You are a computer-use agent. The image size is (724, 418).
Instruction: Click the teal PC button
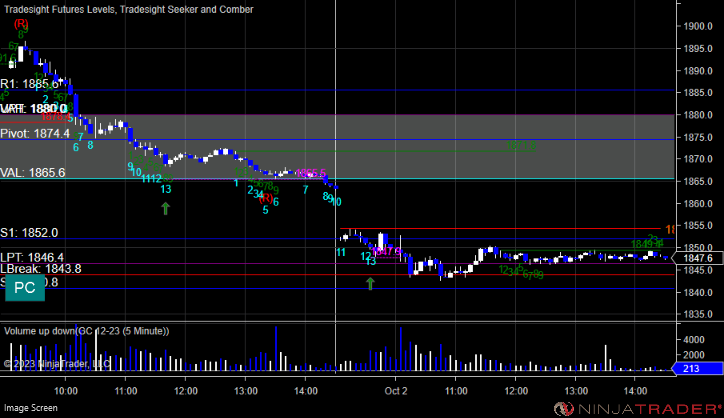click(x=25, y=288)
